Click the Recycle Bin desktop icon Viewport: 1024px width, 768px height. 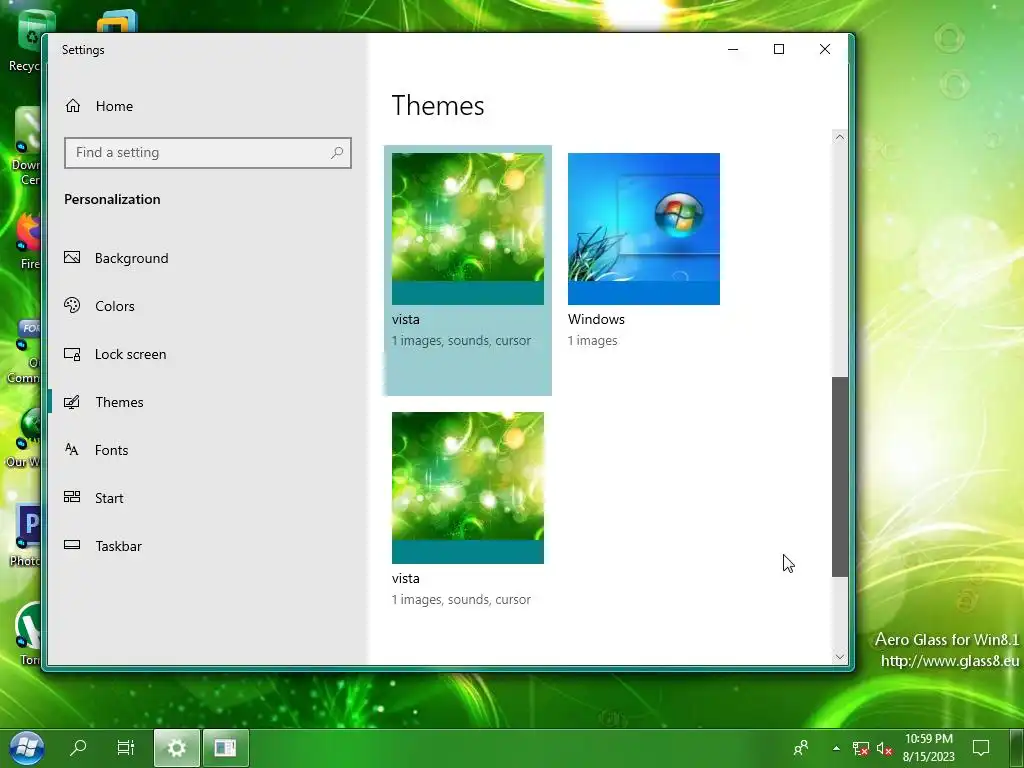[26, 40]
